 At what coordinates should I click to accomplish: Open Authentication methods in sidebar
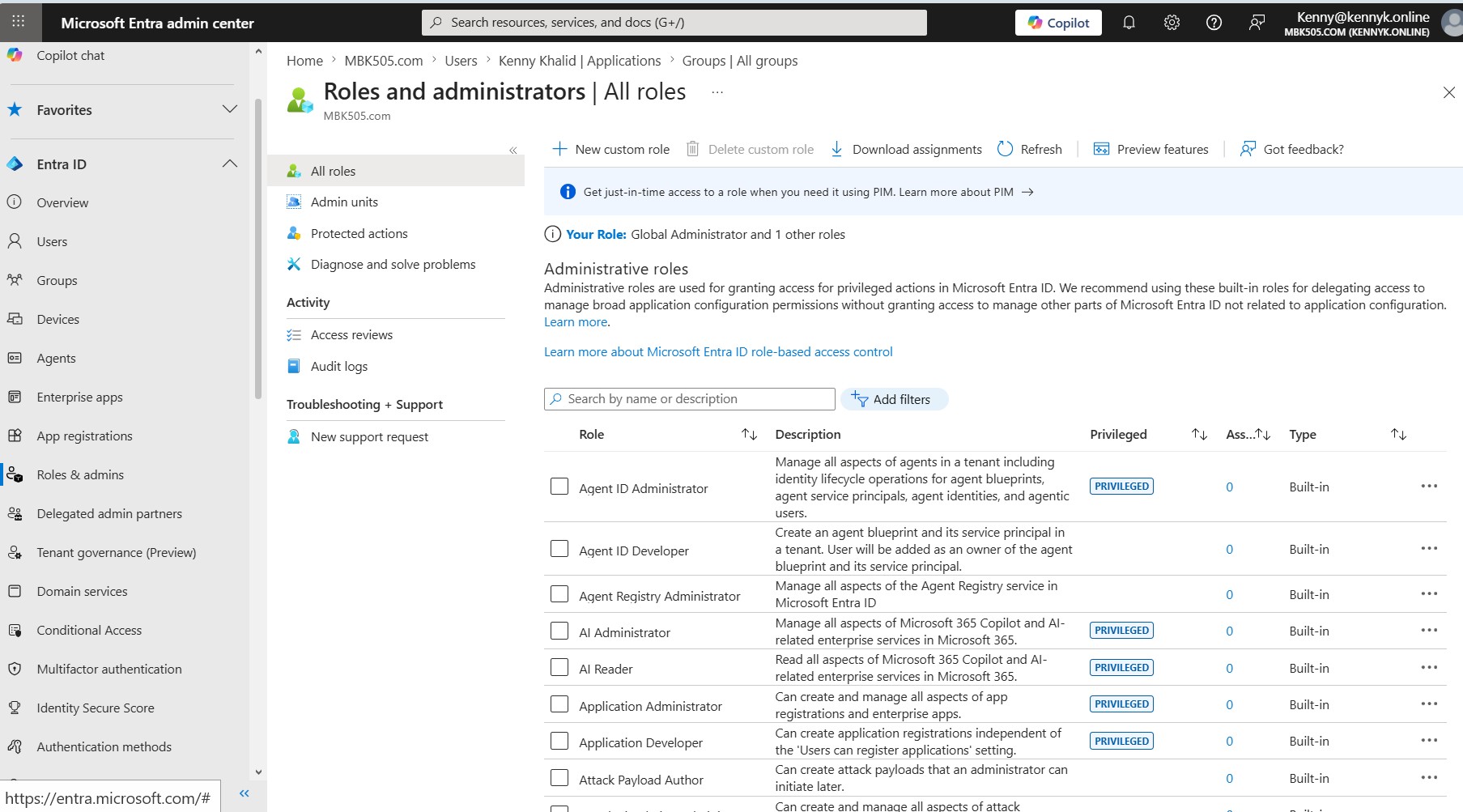(x=104, y=746)
